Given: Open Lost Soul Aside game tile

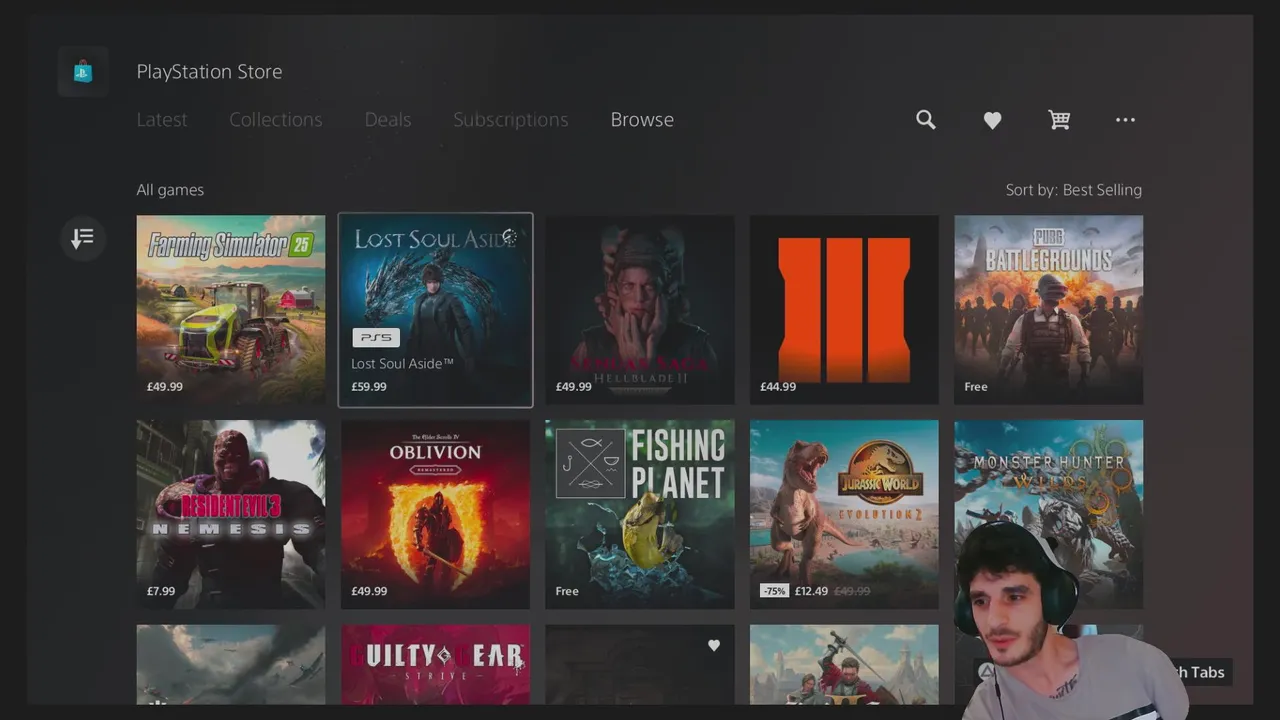Looking at the screenshot, I should tap(436, 310).
